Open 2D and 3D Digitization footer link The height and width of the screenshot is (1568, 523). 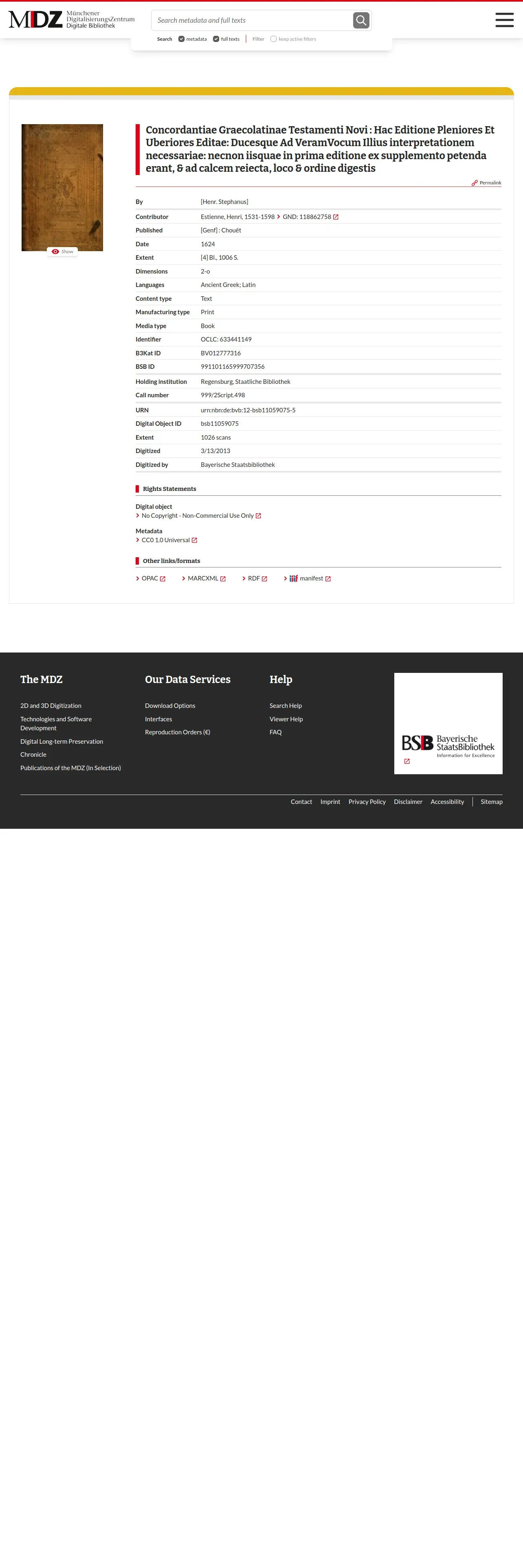51,705
